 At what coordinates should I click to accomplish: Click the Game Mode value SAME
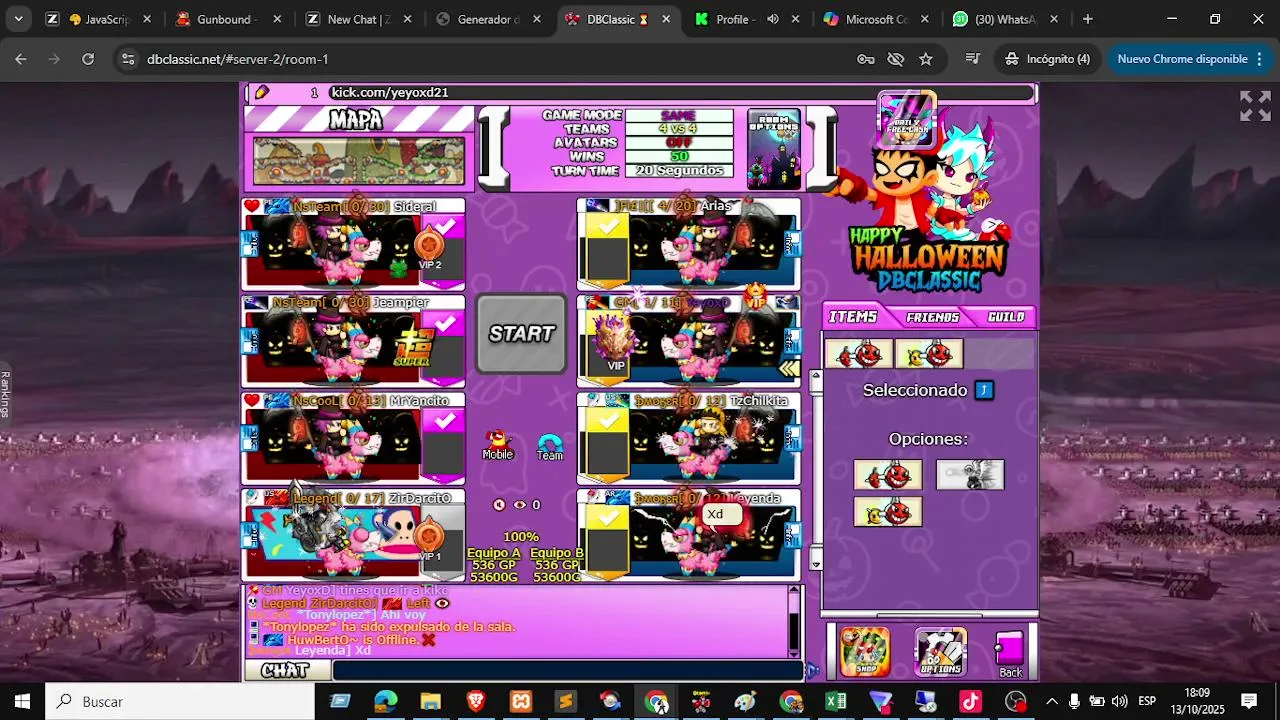click(679, 116)
